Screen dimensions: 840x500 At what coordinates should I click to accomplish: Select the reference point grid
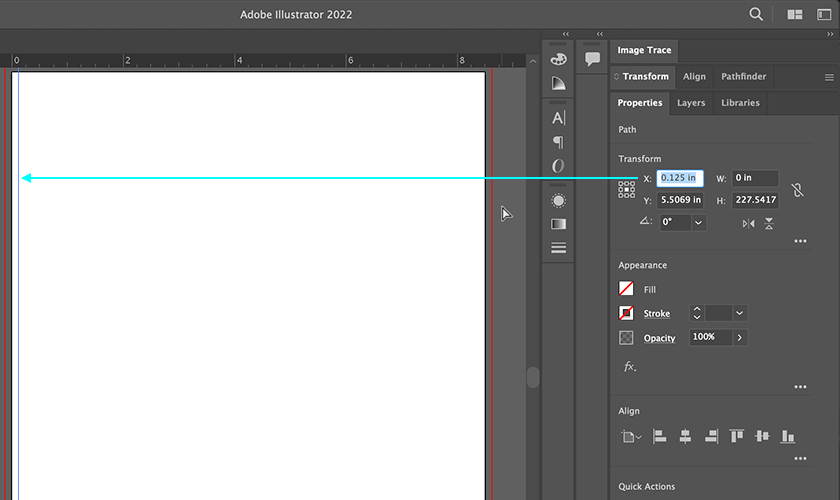(x=626, y=189)
